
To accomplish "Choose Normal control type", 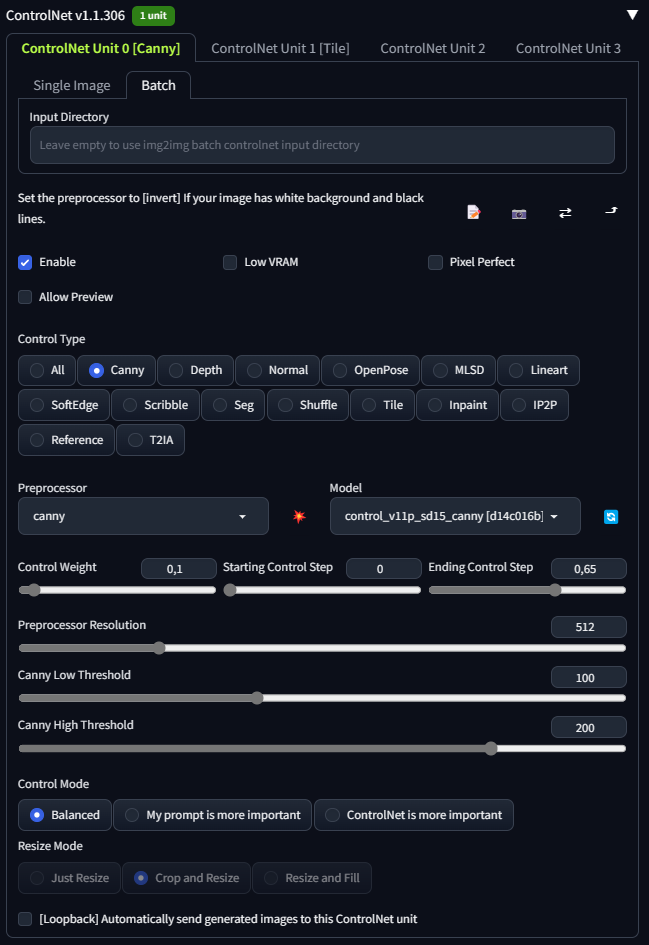I will pos(277,370).
